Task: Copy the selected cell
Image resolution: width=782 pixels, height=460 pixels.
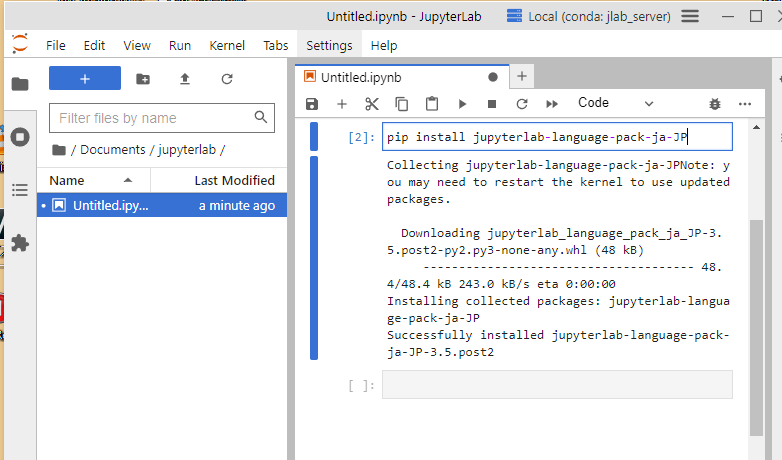Action: (401, 104)
